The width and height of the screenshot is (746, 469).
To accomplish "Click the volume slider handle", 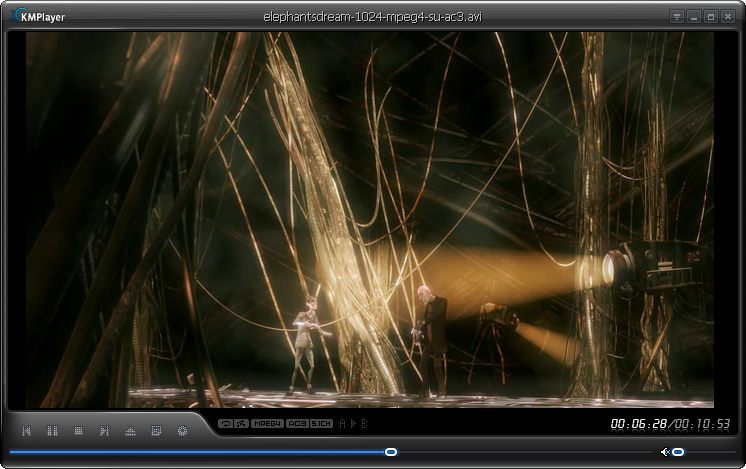I will (678, 452).
